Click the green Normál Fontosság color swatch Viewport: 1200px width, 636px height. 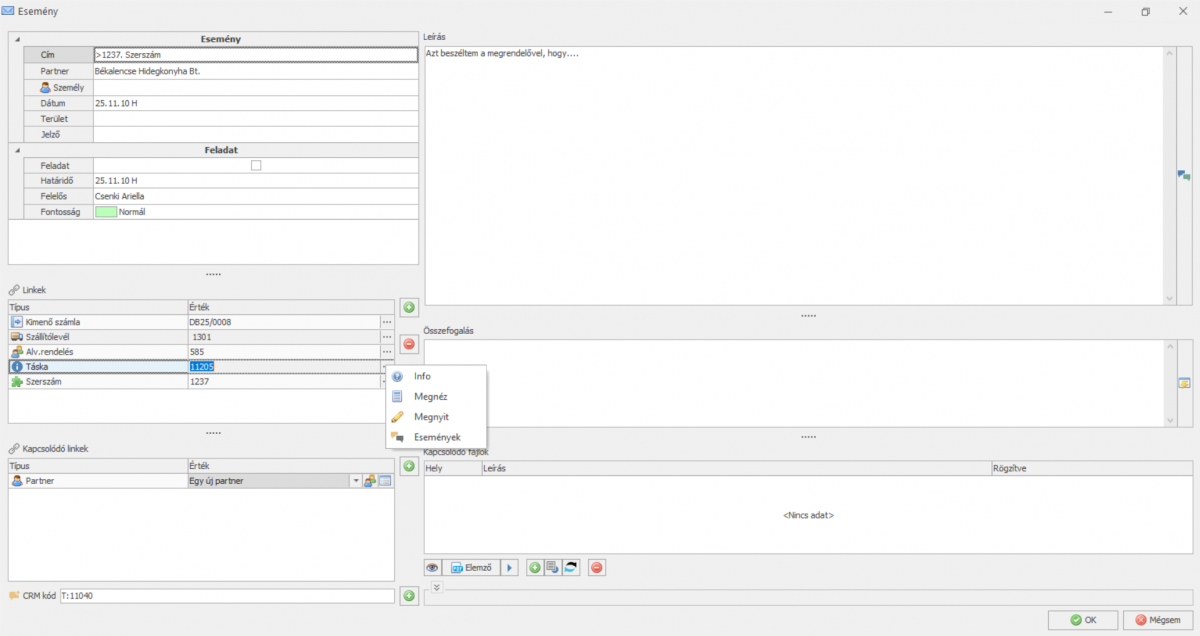coord(105,212)
